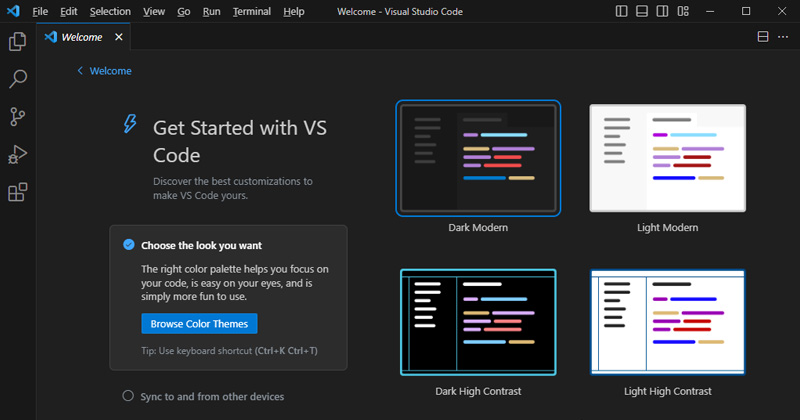
Task: Close the Welcome tab
Action: 118,37
